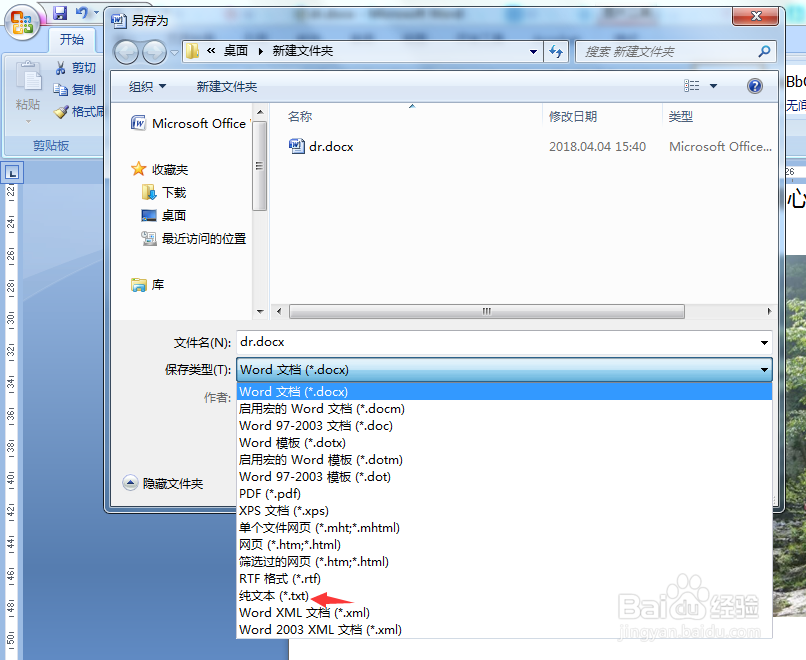This screenshot has width=806, height=660.
Task: Click the sidebar vertical scrollbar thumb
Action: click(x=260, y=166)
